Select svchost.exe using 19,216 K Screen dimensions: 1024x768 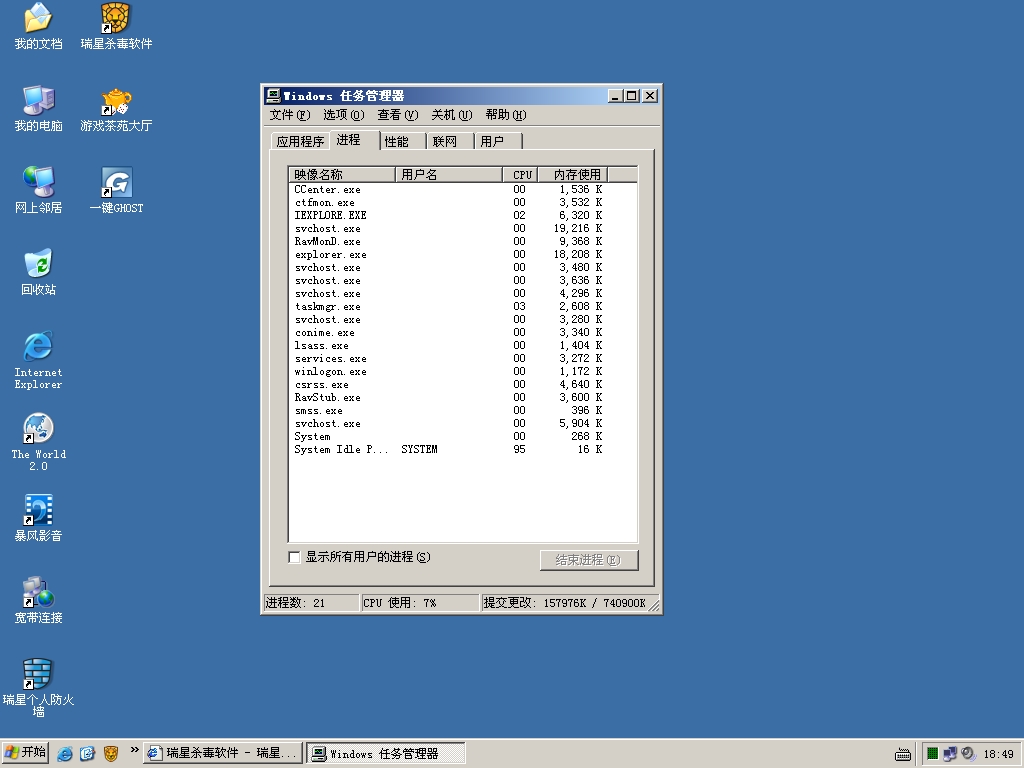click(x=463, y=229)
